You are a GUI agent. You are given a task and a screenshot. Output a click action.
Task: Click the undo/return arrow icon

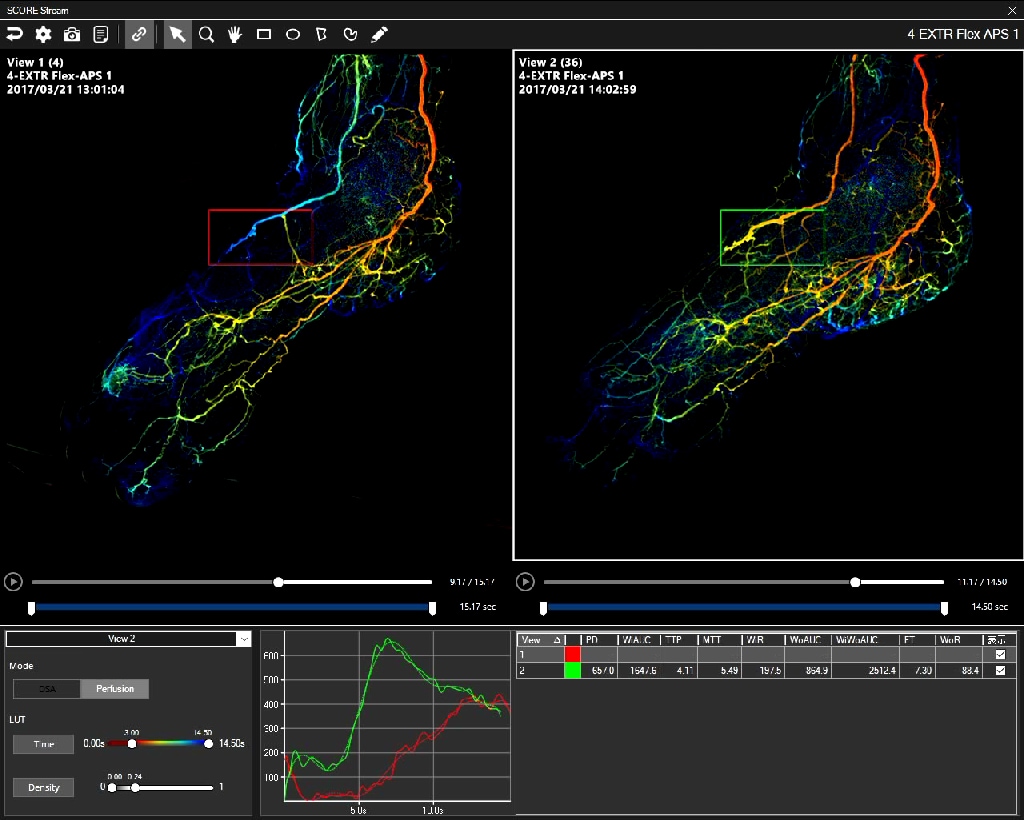pyautogui.click(x=14, y=34)
